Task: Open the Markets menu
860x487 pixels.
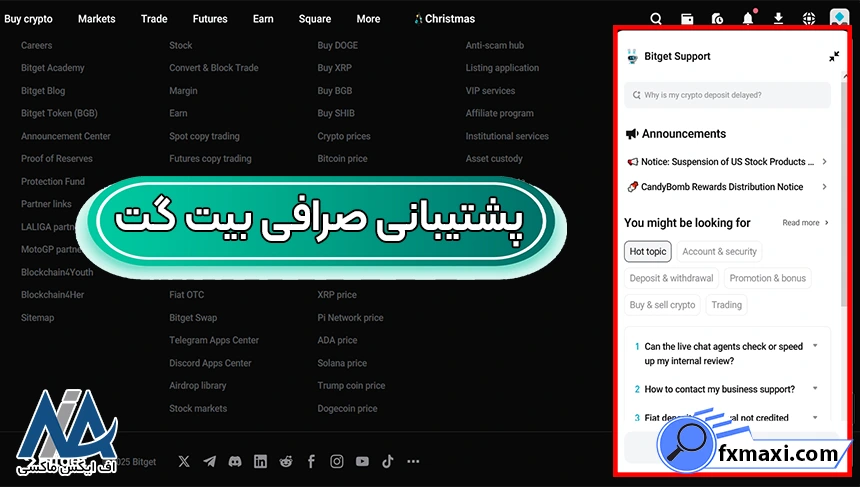Action: click(x=97, y=19)
